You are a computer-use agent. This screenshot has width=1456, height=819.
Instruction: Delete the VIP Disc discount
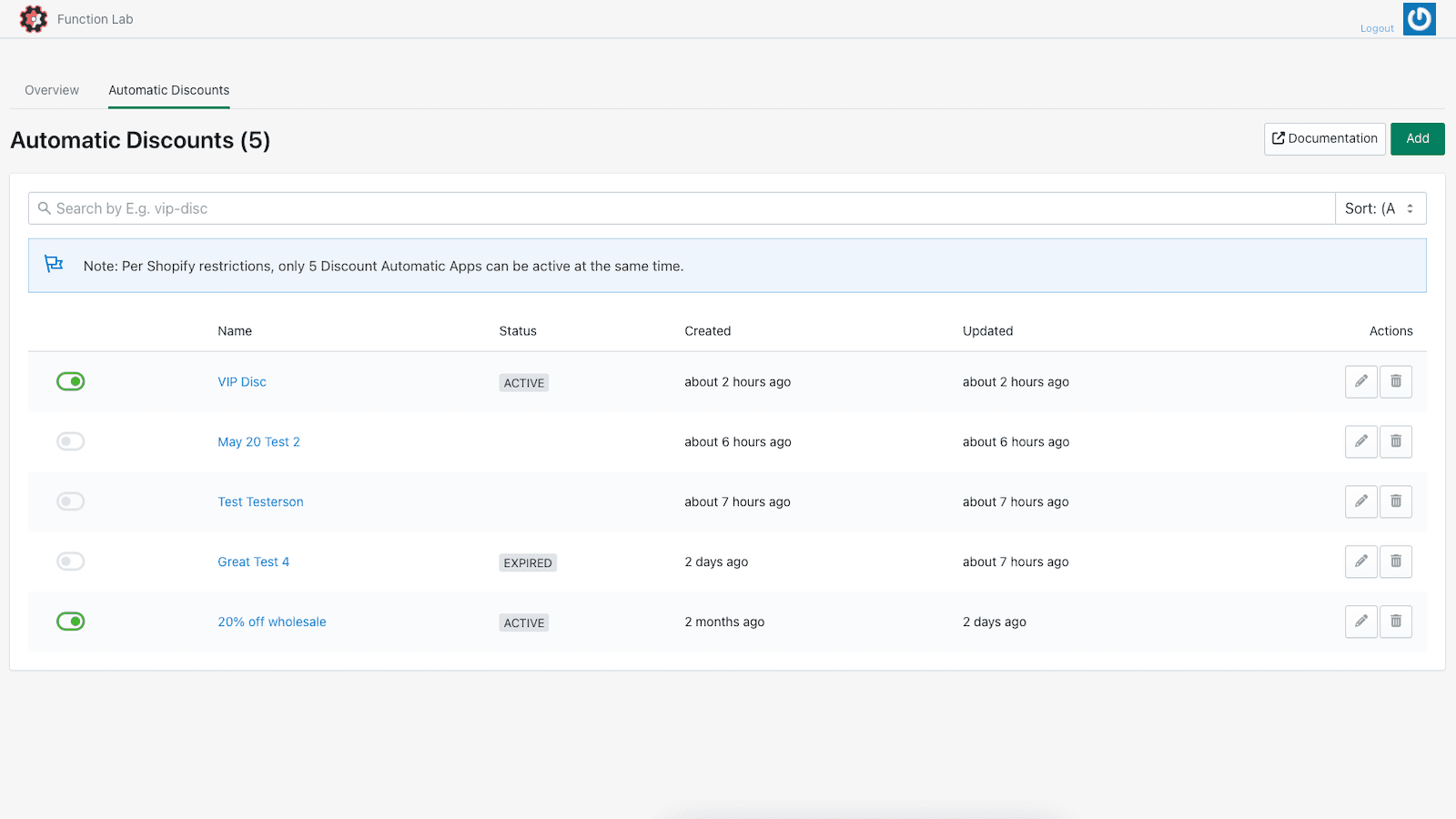pos(1395,382)
